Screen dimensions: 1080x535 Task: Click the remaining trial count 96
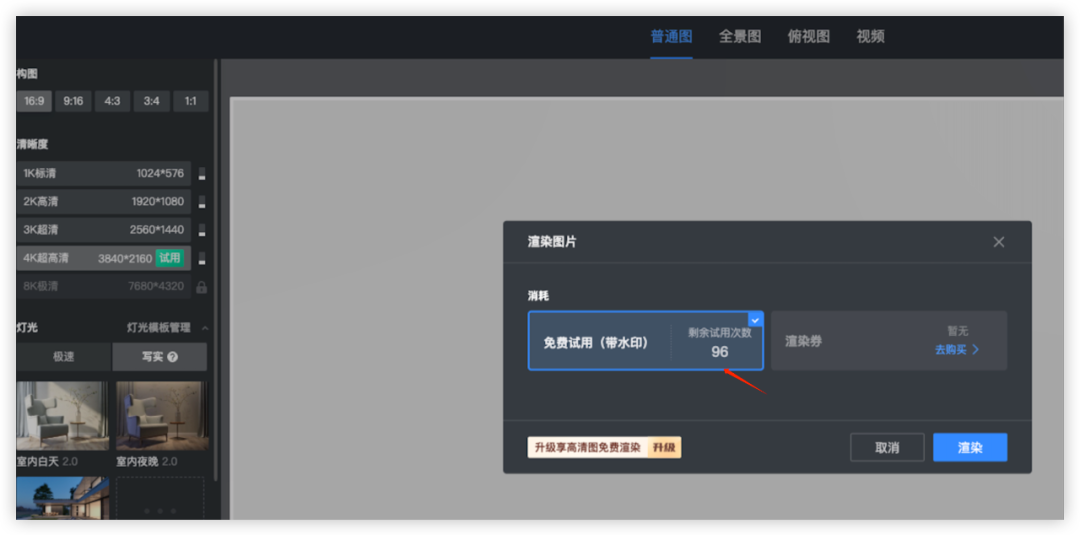coord(720,352)
